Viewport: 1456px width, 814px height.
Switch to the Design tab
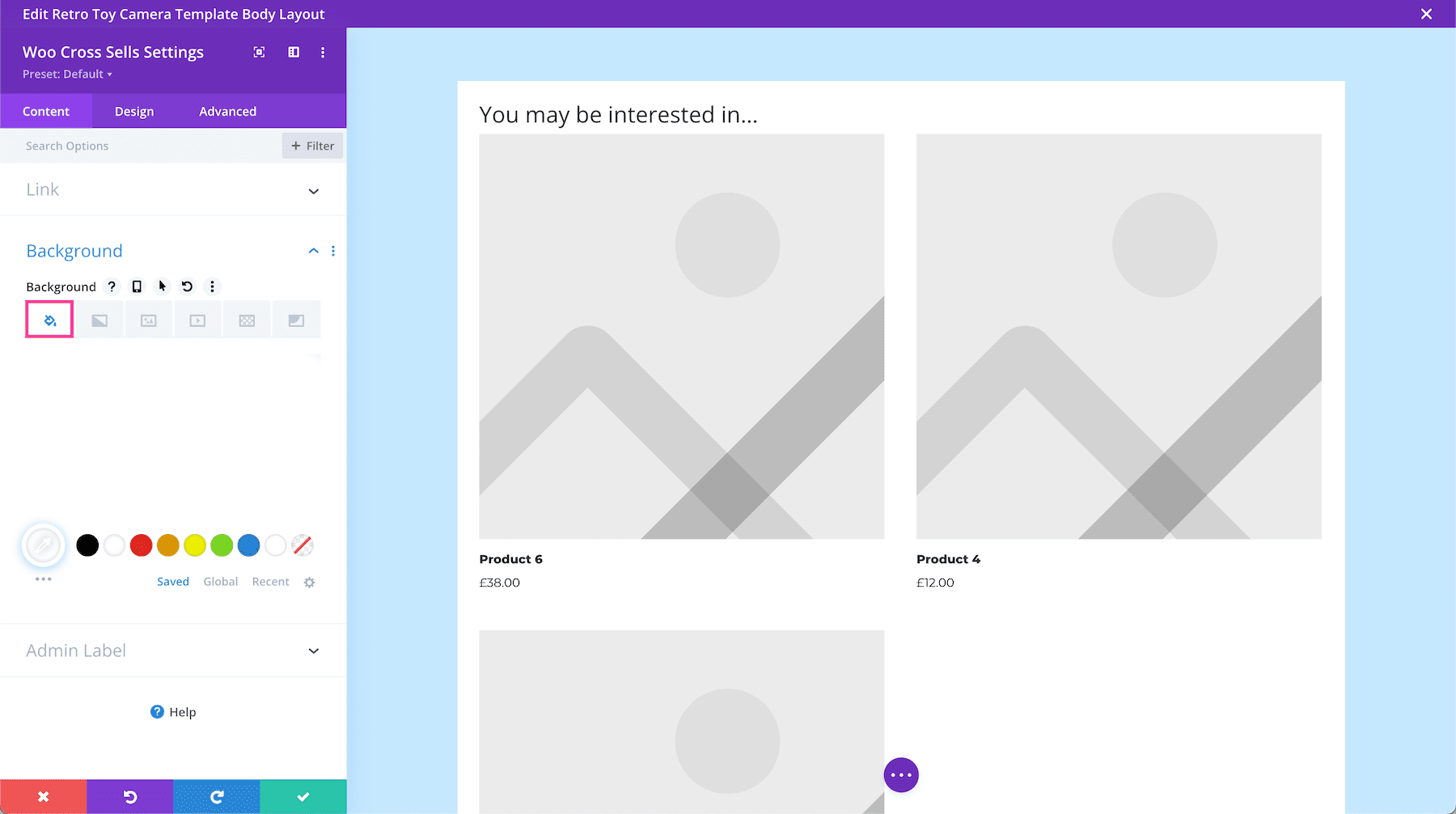tap(133, 111)
